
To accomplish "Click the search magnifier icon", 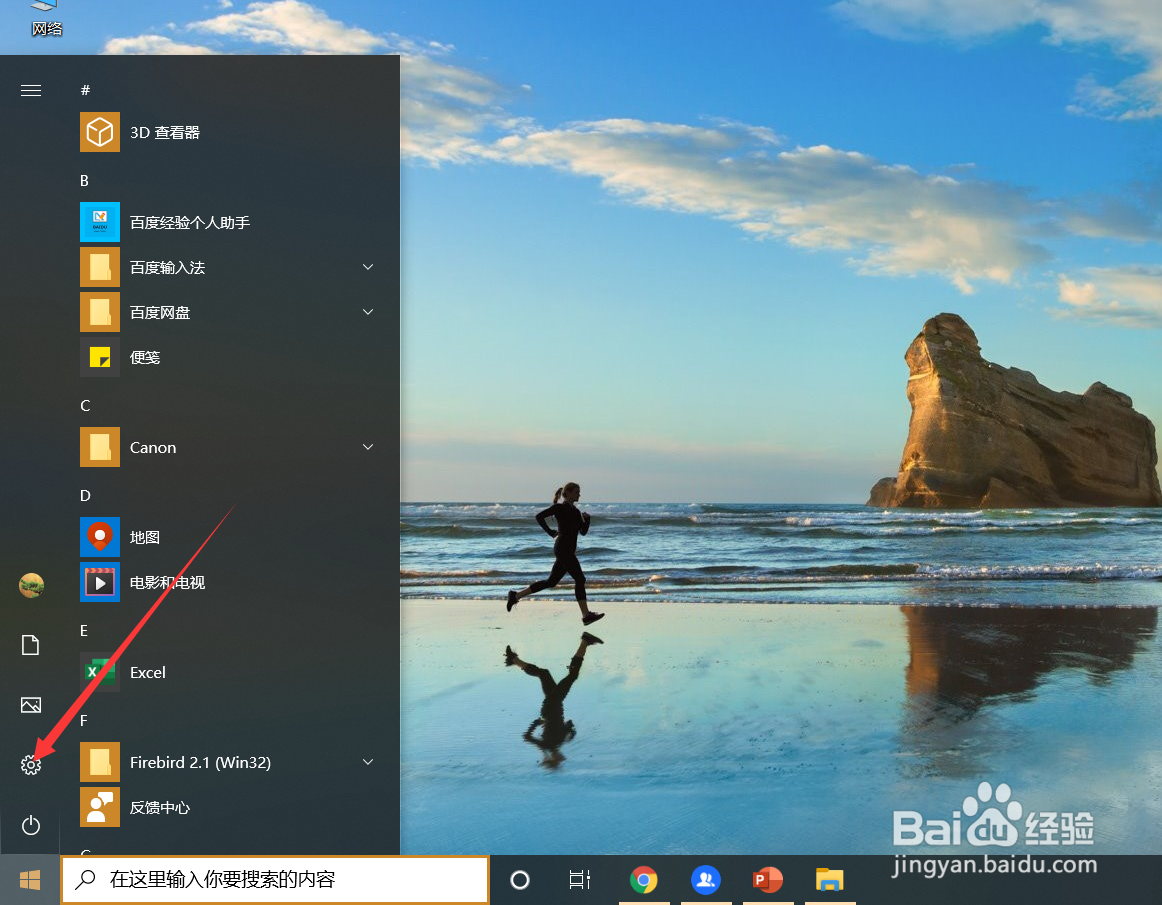I will (x=85, y=880).
